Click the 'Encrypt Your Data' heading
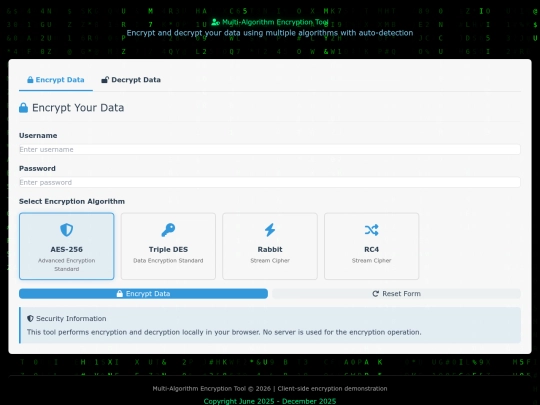Screen dimensions: 540x405 (x=78, y=108)
